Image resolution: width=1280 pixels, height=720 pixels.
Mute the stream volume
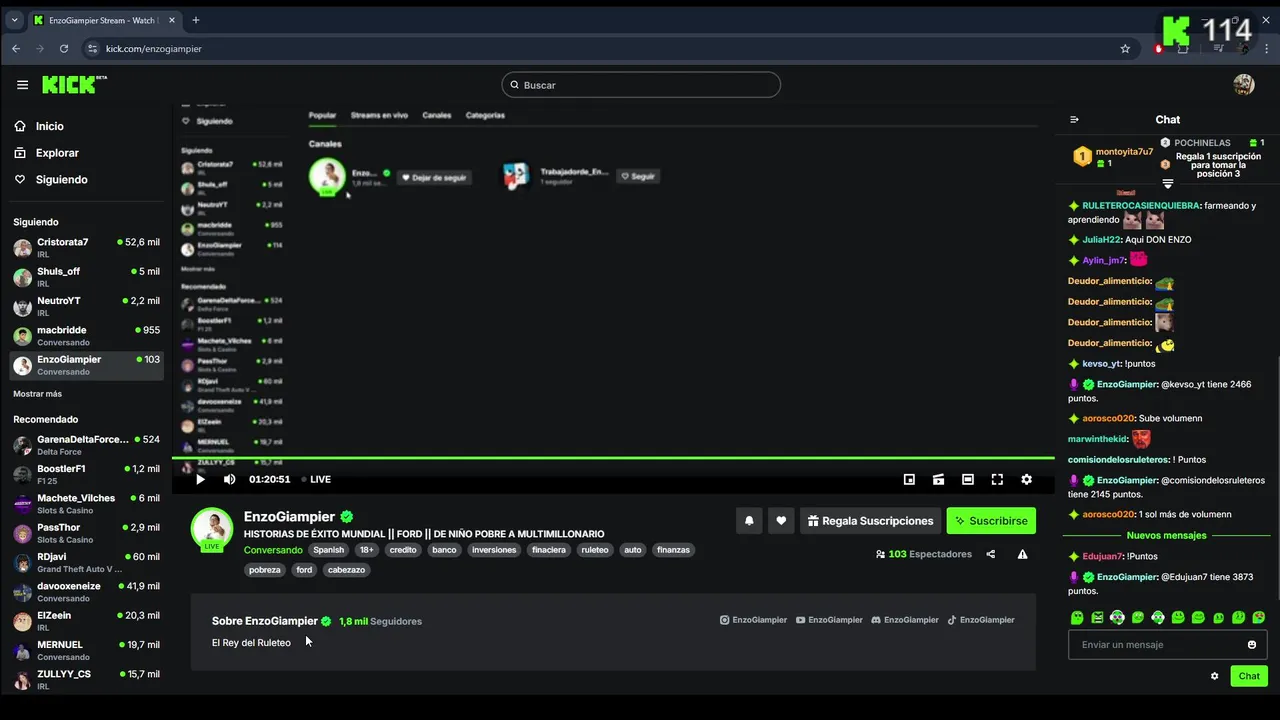tap(229, 479)
